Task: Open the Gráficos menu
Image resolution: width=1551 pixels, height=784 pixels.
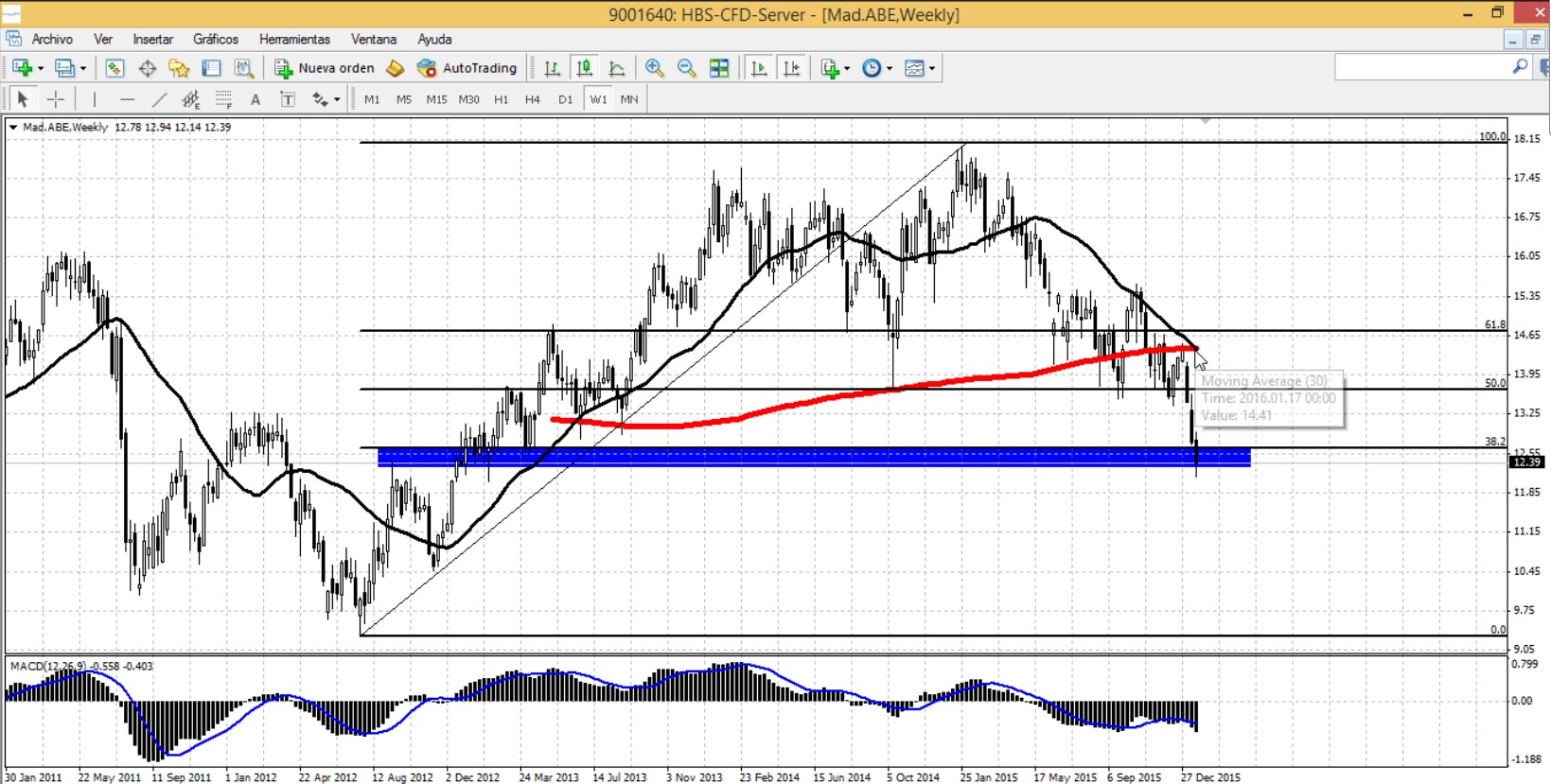Action: pos(216,39)
